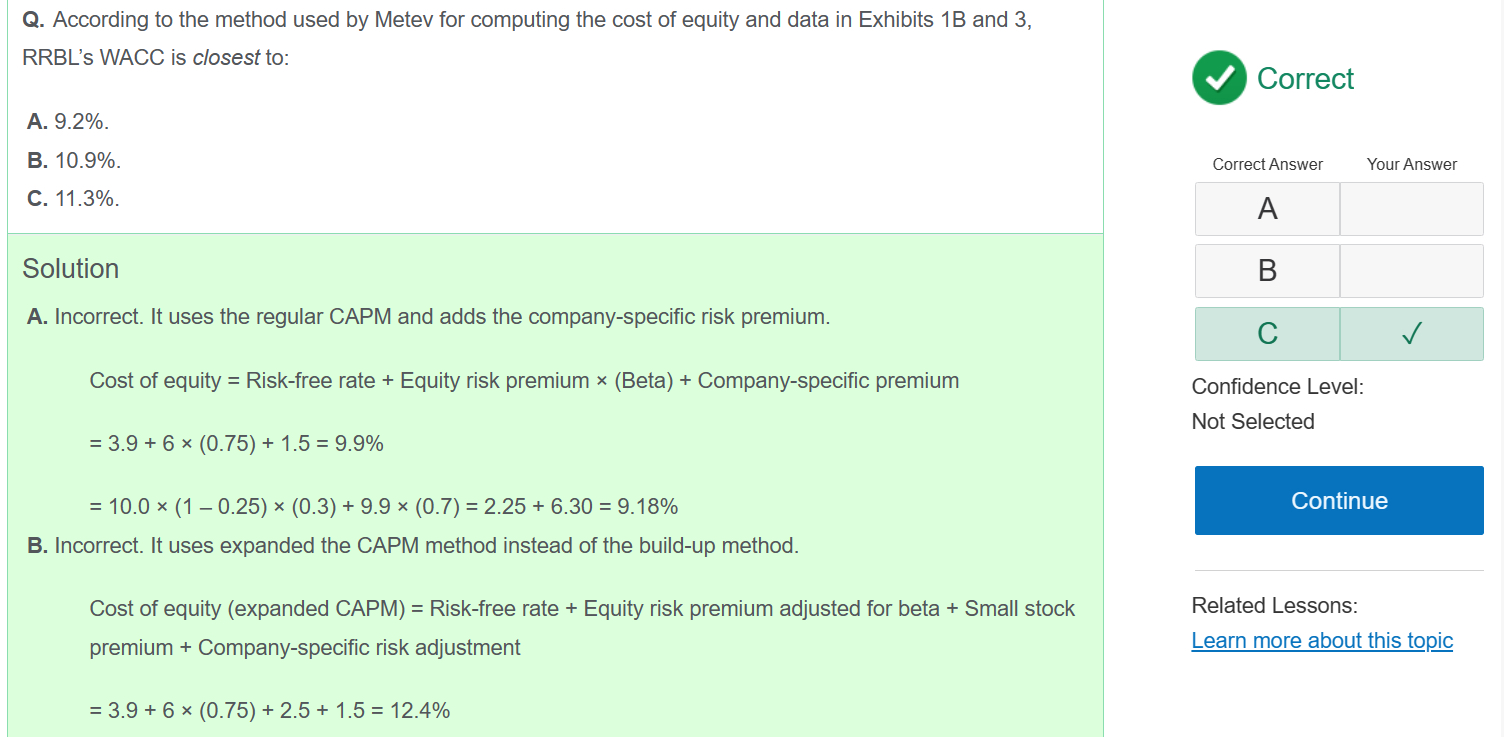Click the green Correct result label
Viewport: 1504px width, 737px height.
click(x=1305, y=79)
